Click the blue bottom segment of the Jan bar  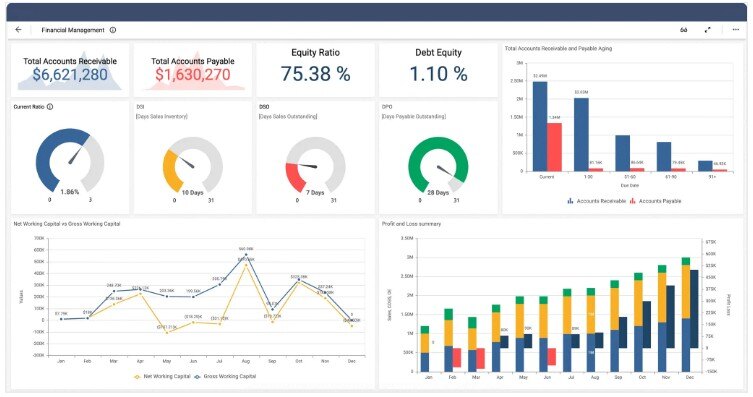425,362
